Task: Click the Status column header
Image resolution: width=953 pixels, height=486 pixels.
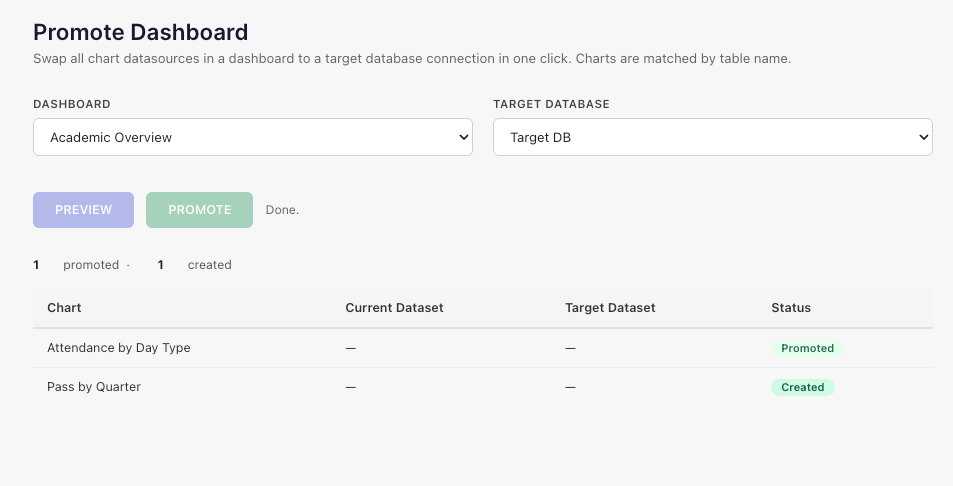Action: [x=791, y=308]
